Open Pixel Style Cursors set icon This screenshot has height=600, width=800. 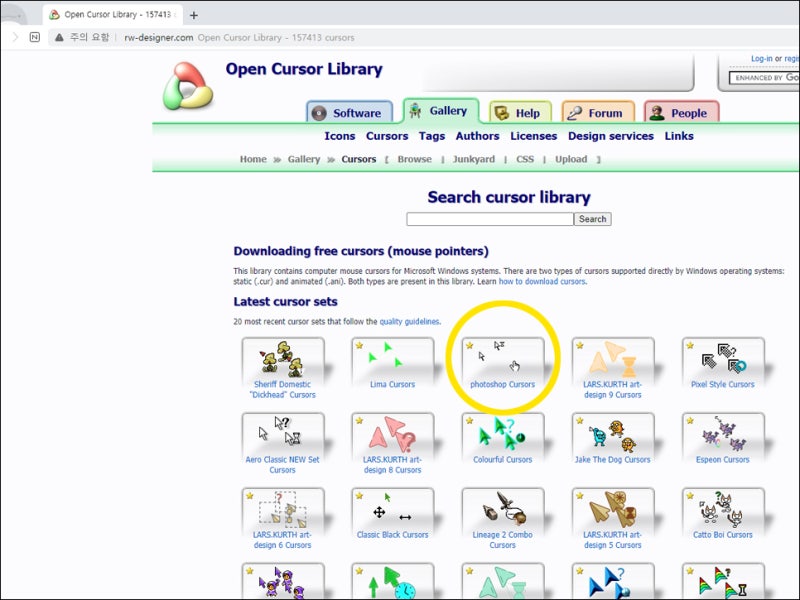tap(723, 358)
